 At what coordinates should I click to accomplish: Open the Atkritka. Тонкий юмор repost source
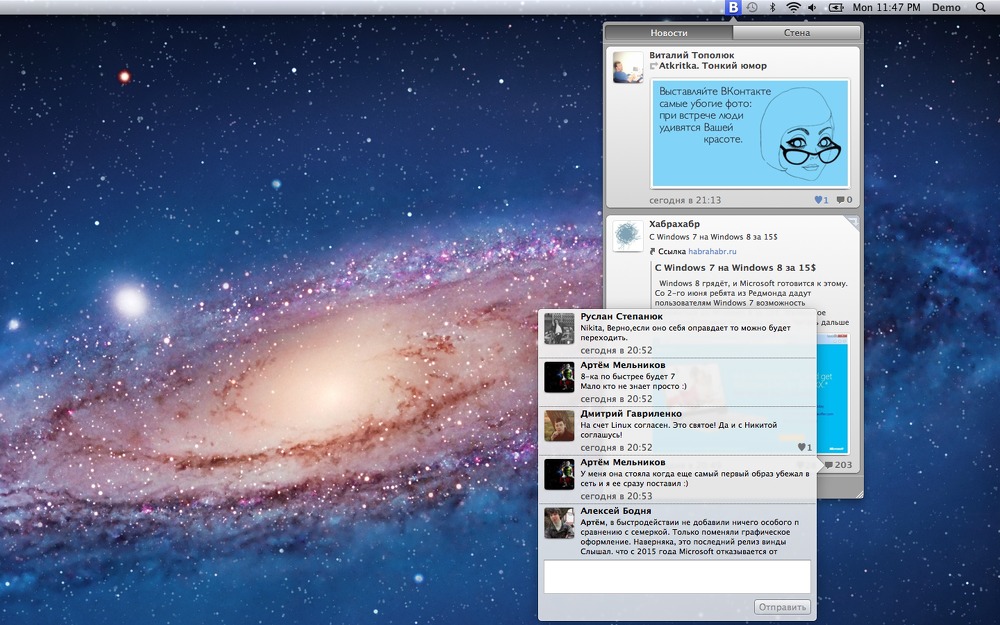click(713, 66)
